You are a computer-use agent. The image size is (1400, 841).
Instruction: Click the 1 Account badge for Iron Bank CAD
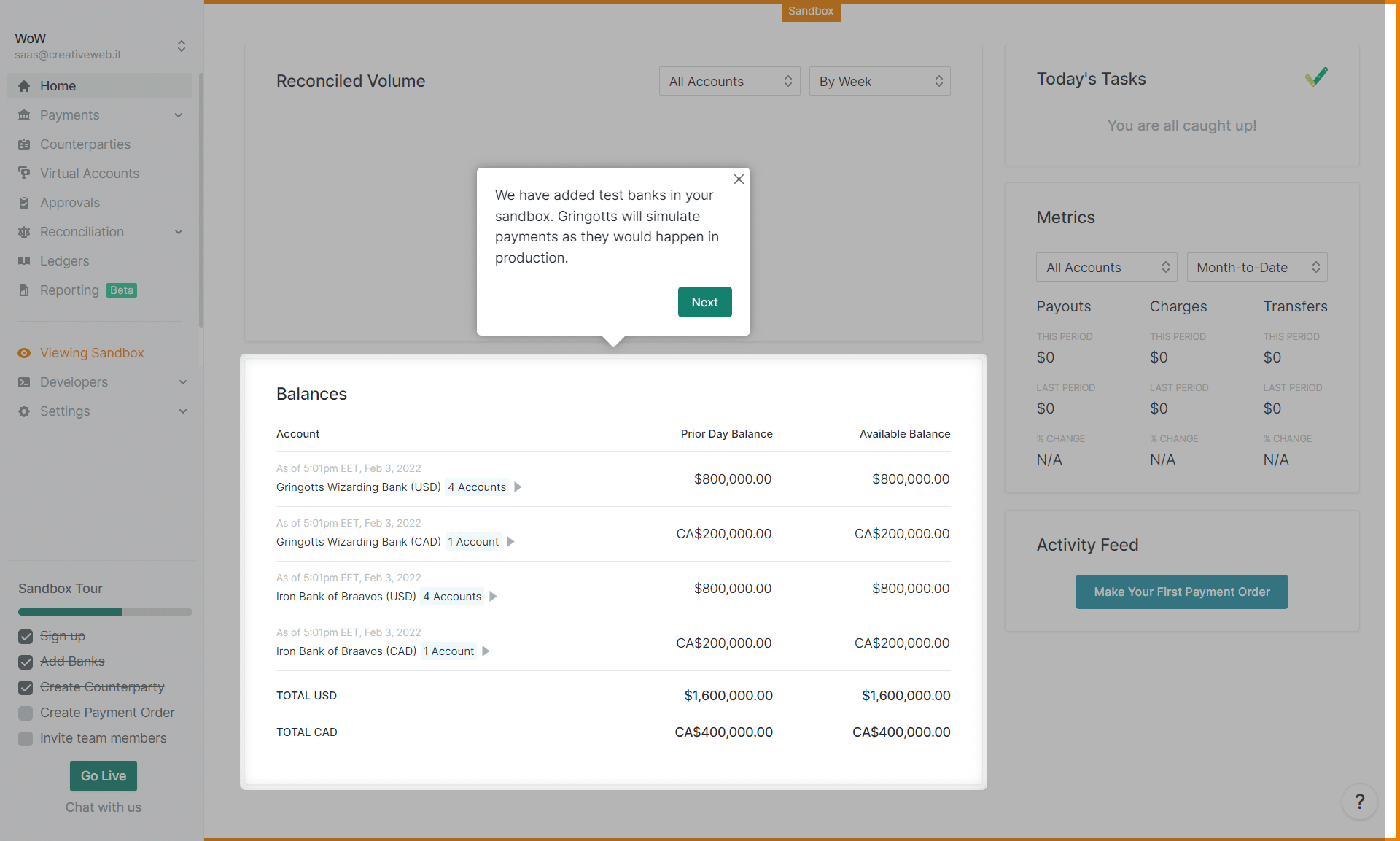[x=448, y=651]
